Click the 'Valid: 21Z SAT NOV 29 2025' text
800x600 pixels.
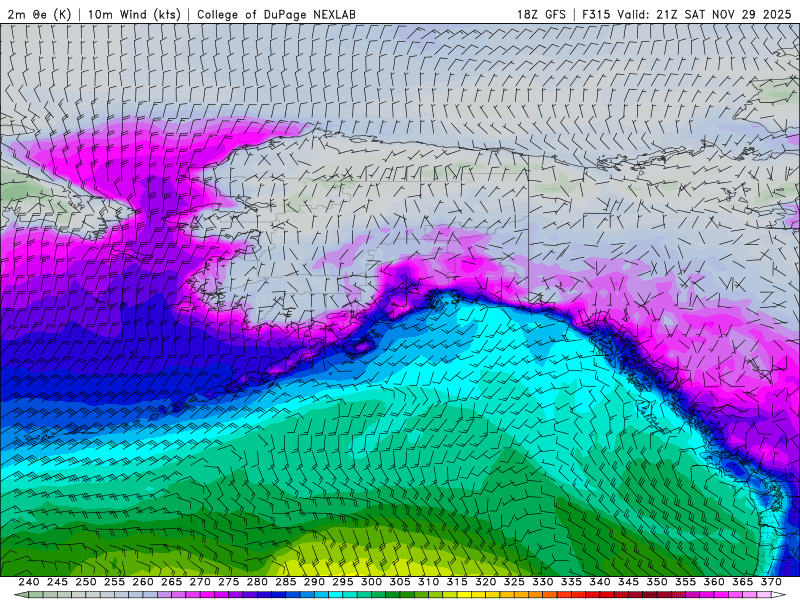pyautogui.click(x=706, y=14)
